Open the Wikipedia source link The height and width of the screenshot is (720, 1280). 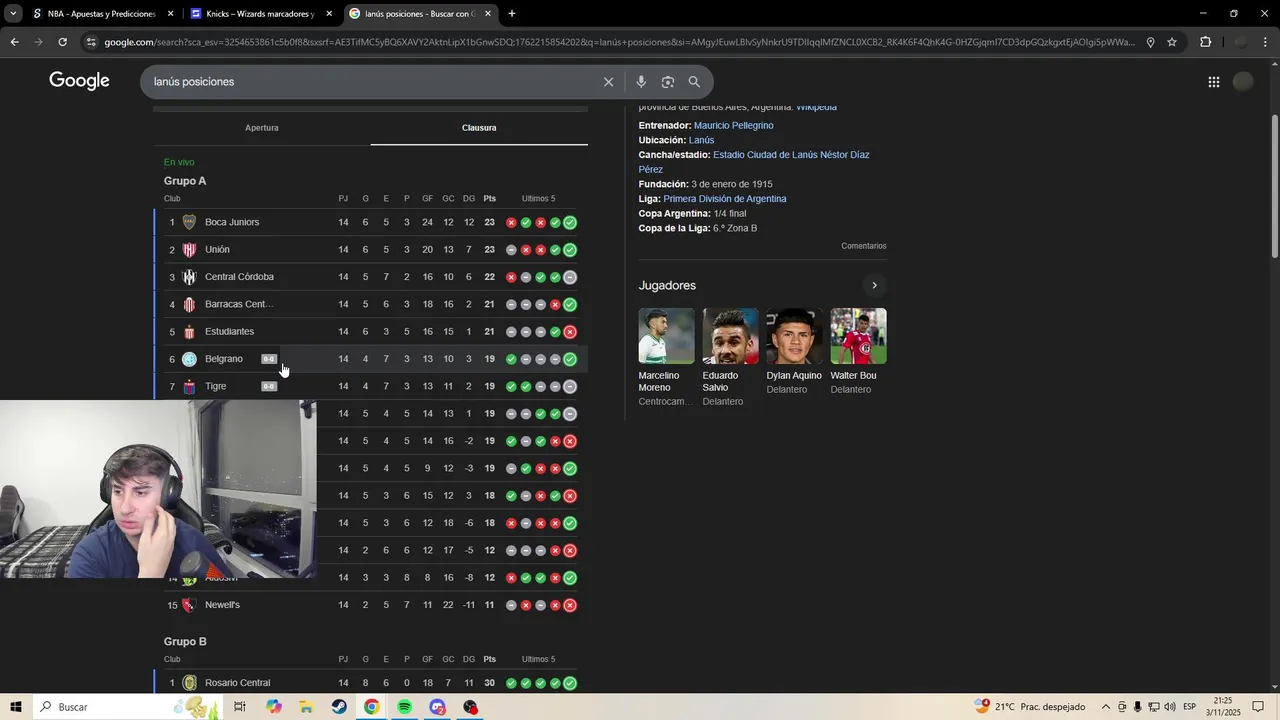click(816, 107)
